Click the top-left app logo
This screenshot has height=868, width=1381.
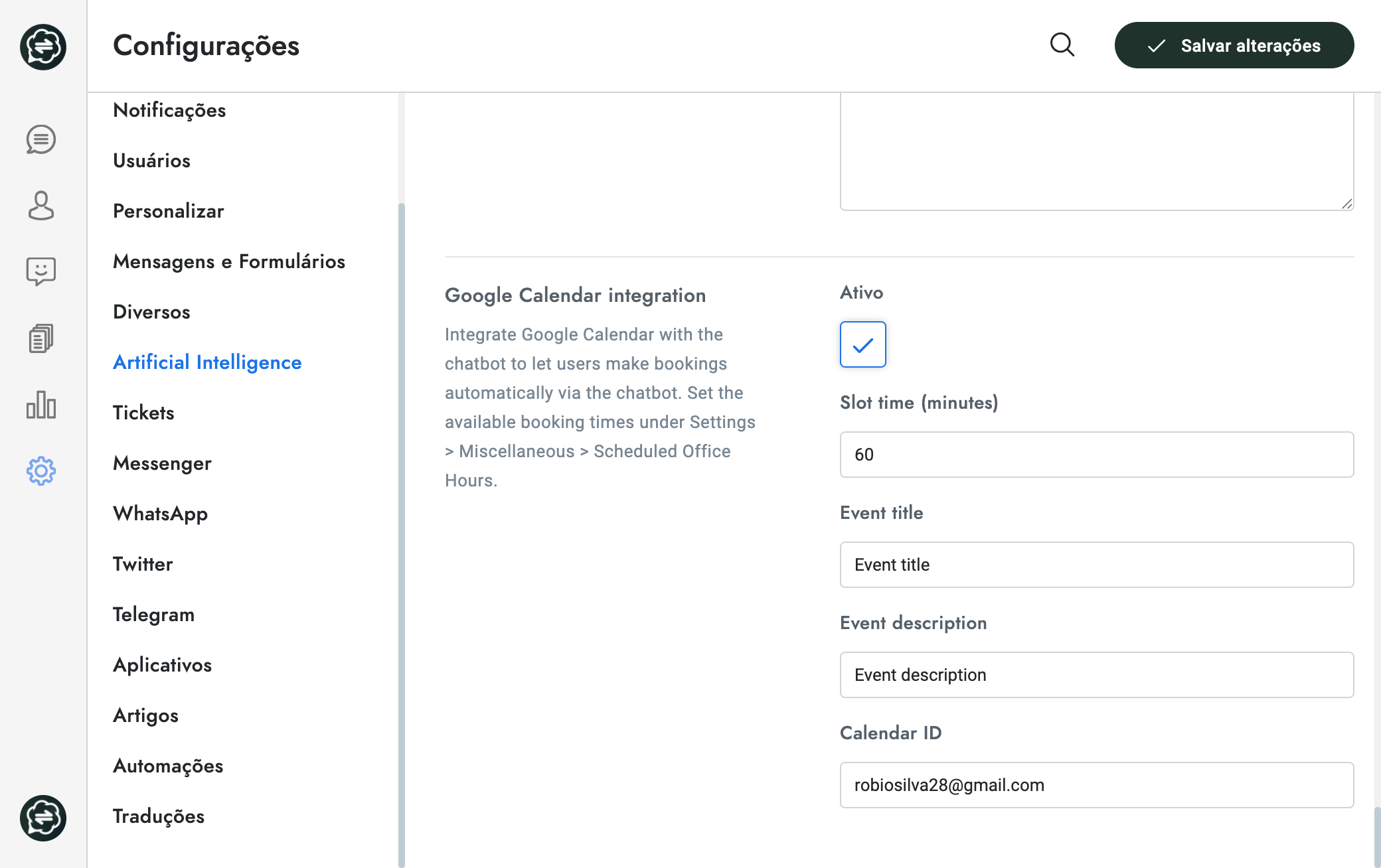point(43,46)
